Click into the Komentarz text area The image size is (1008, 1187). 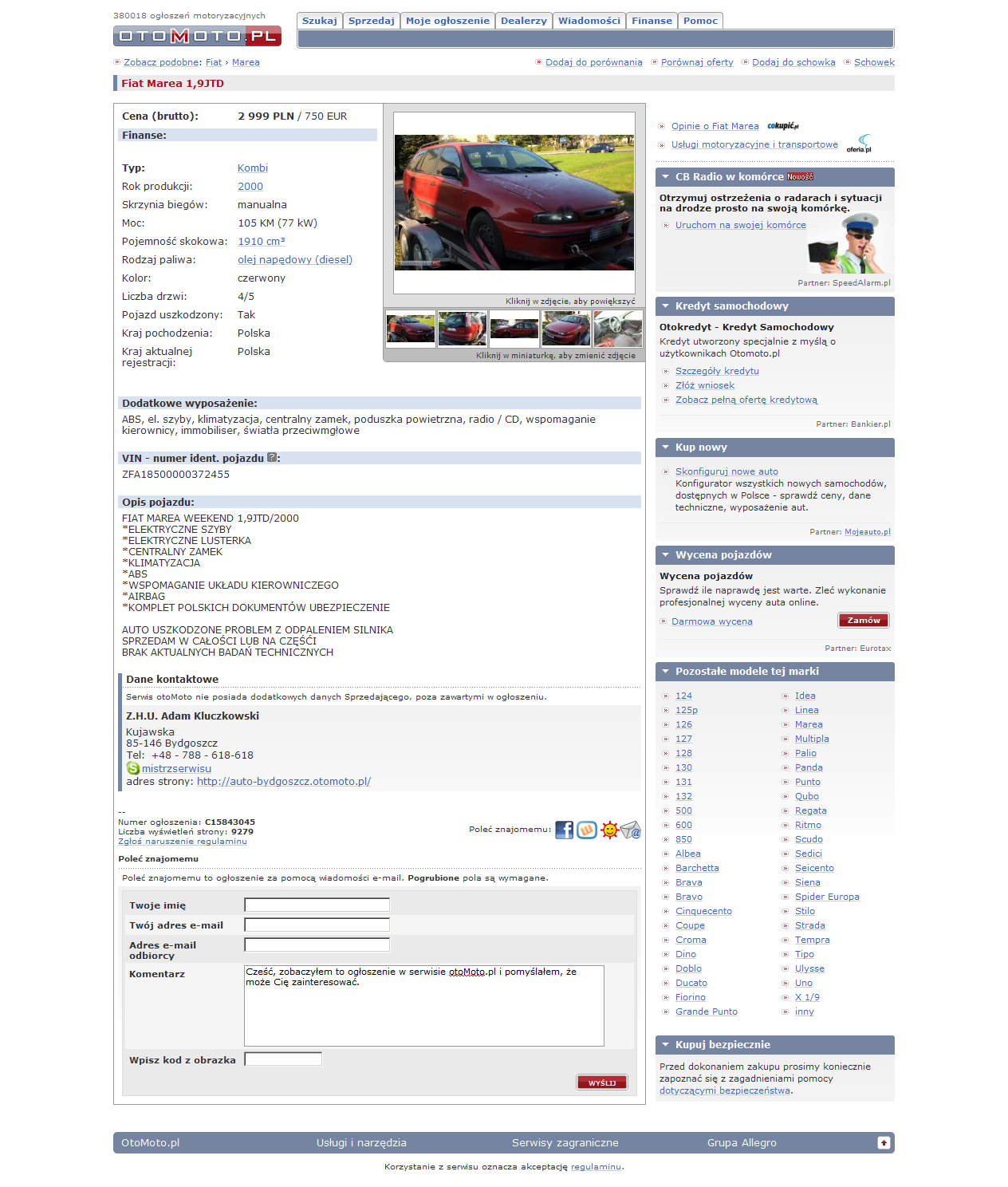[424, 1006]
